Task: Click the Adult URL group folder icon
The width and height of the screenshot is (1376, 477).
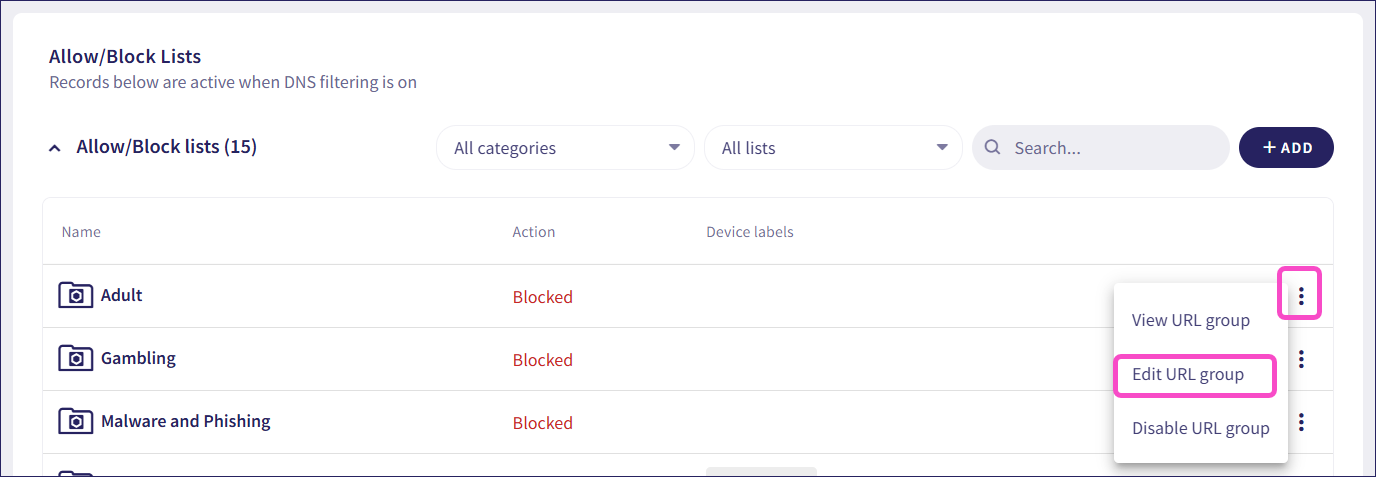Action: click(x=75, y=295)
